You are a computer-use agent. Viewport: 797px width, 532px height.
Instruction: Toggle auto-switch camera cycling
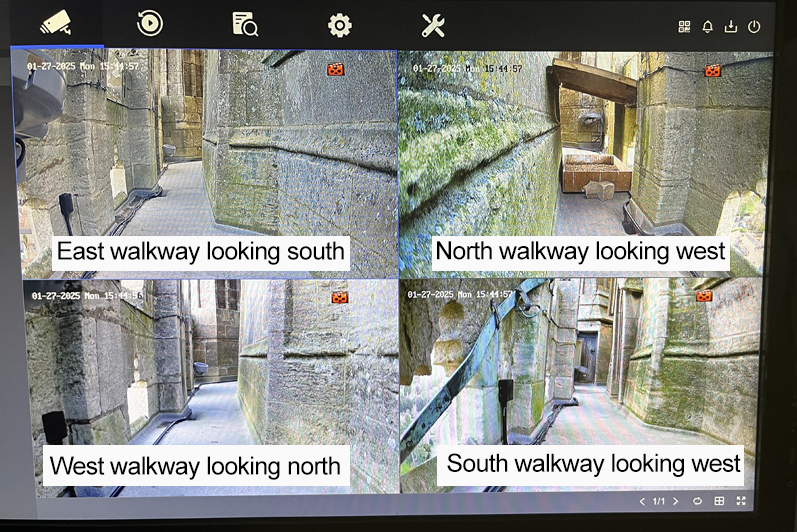pos(697,501)
